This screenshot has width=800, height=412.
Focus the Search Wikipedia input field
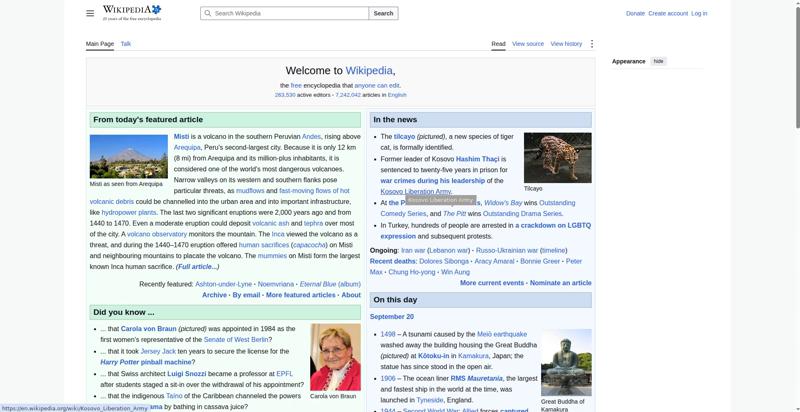pyautogui.click(x=285, y=13)
